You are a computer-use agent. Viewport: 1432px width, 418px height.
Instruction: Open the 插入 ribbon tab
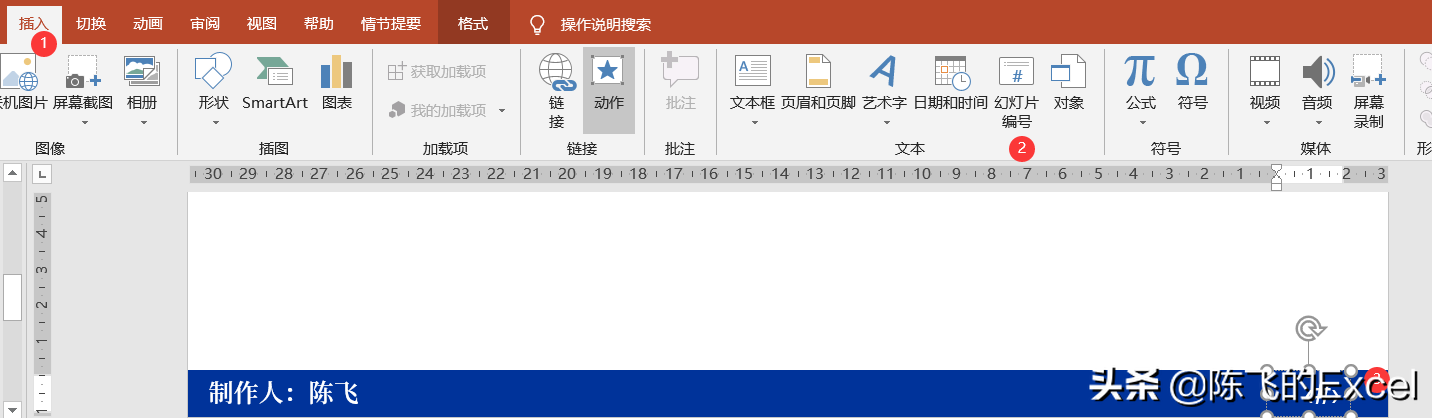click(x=33, y=24)
